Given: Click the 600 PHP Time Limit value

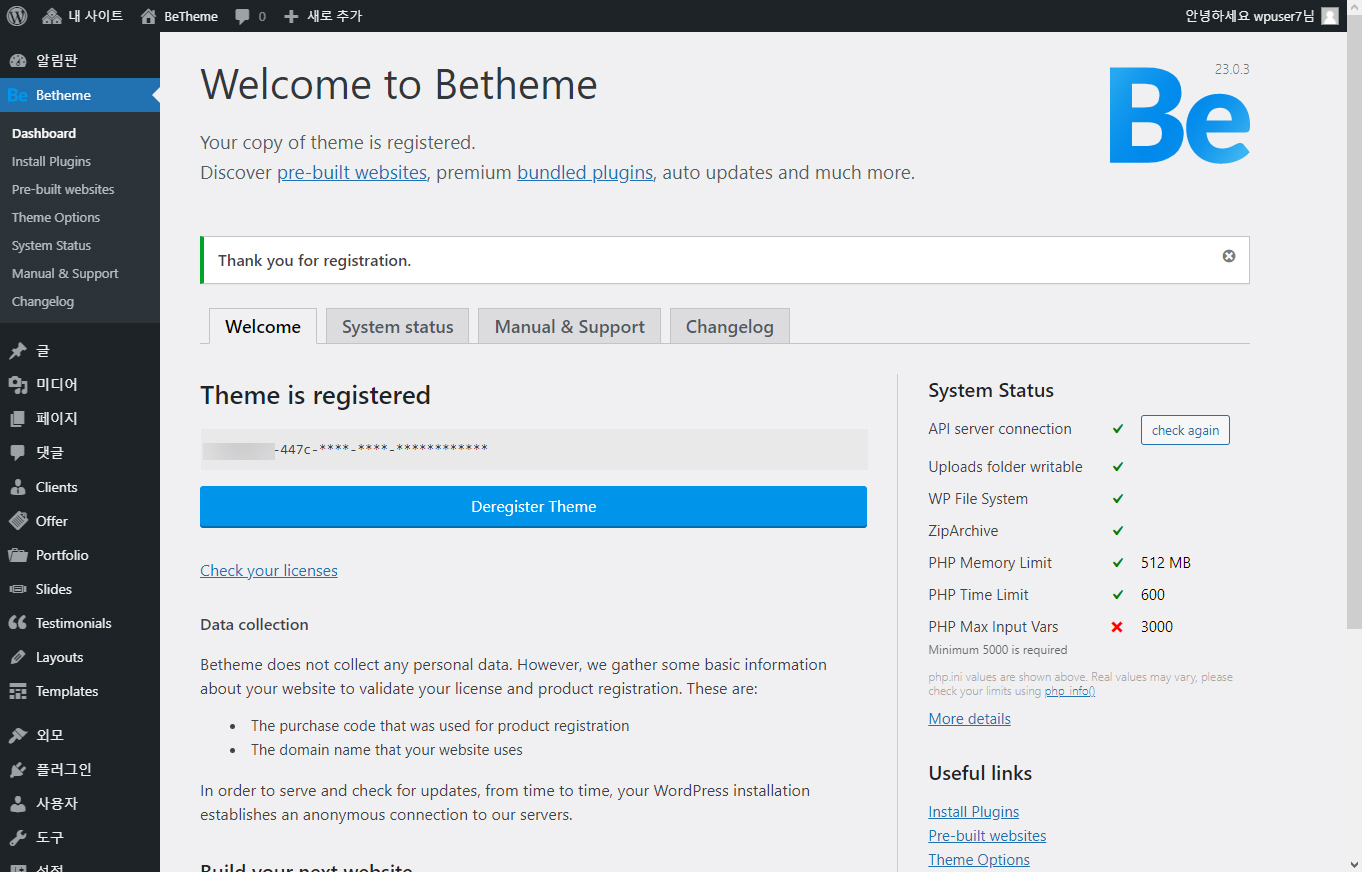Looking at the screenshot, I should click(x=1153, y=595).
